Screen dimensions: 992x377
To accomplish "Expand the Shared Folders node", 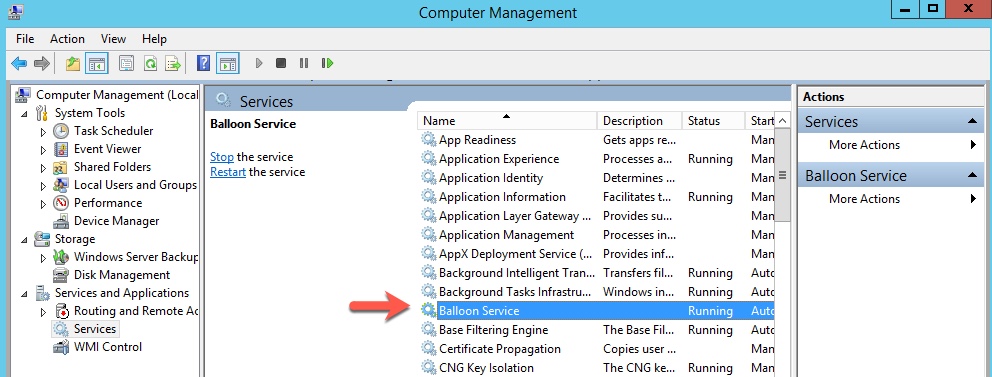I will pos(43,168).
